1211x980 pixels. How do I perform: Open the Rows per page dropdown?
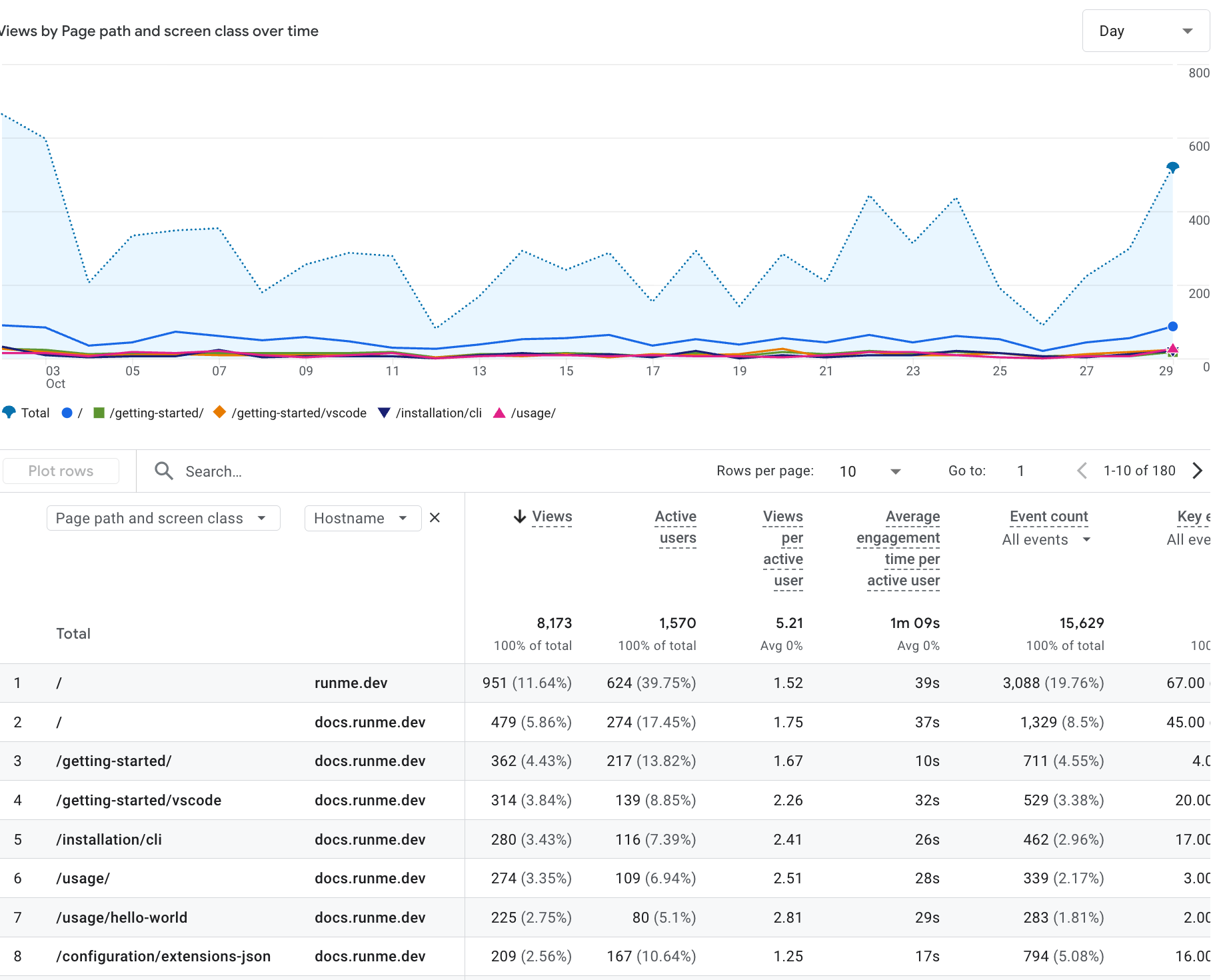pyautogui.click(x=870, y=471)
